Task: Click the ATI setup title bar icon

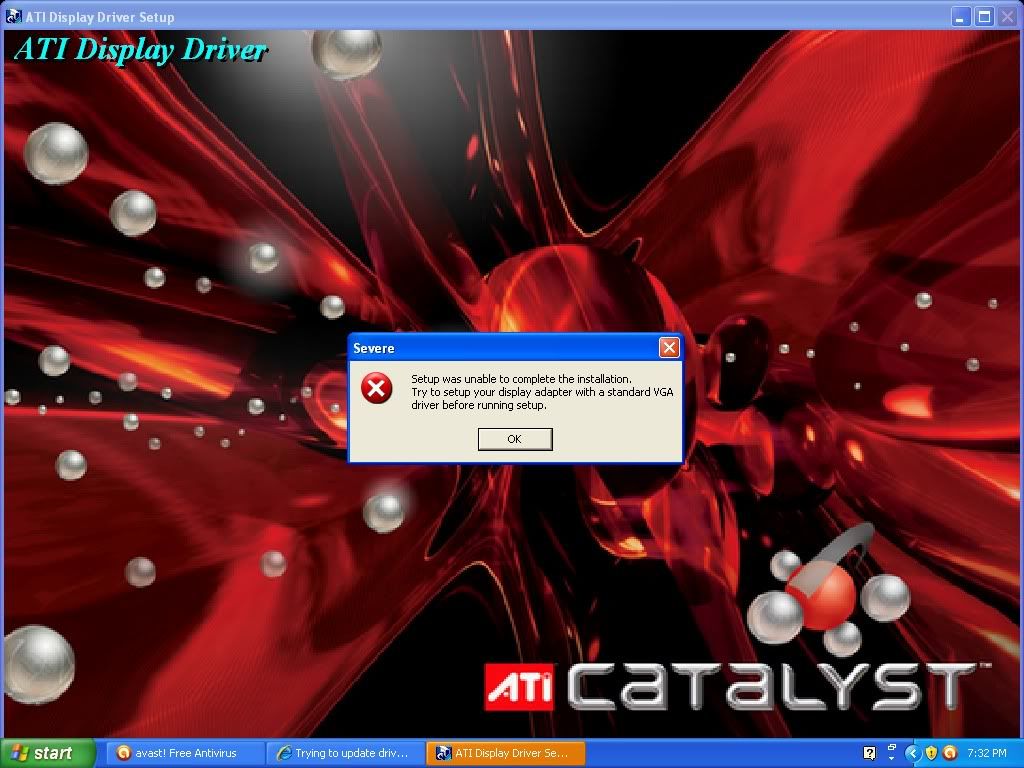Action: pyautogui.click(x=13, y=17)
